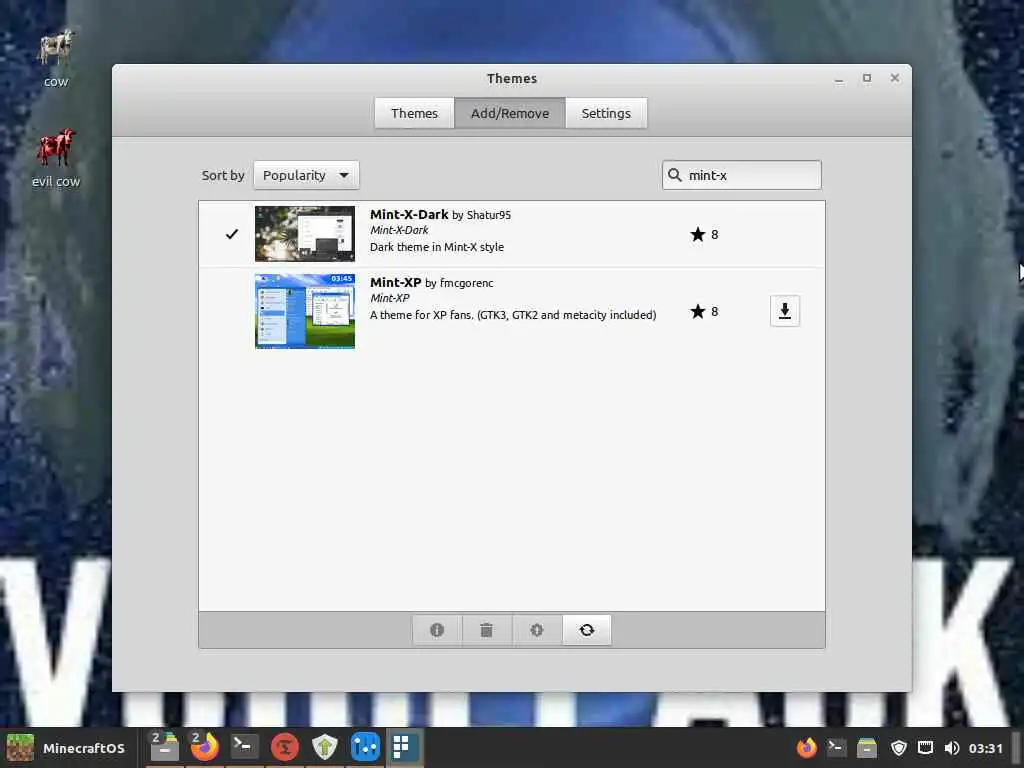Open the update manager shield taskbar icon
1024x768 pixels.
pyautogui.click(x=325, y=747)
